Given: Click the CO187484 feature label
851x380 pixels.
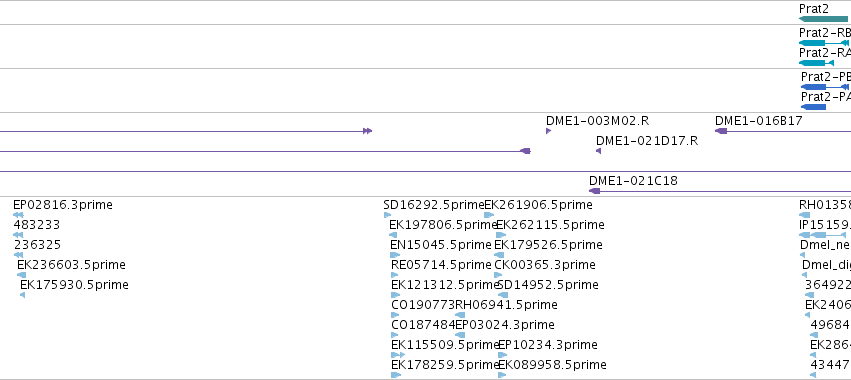Looking at the screenshot, I should (423, 325).
